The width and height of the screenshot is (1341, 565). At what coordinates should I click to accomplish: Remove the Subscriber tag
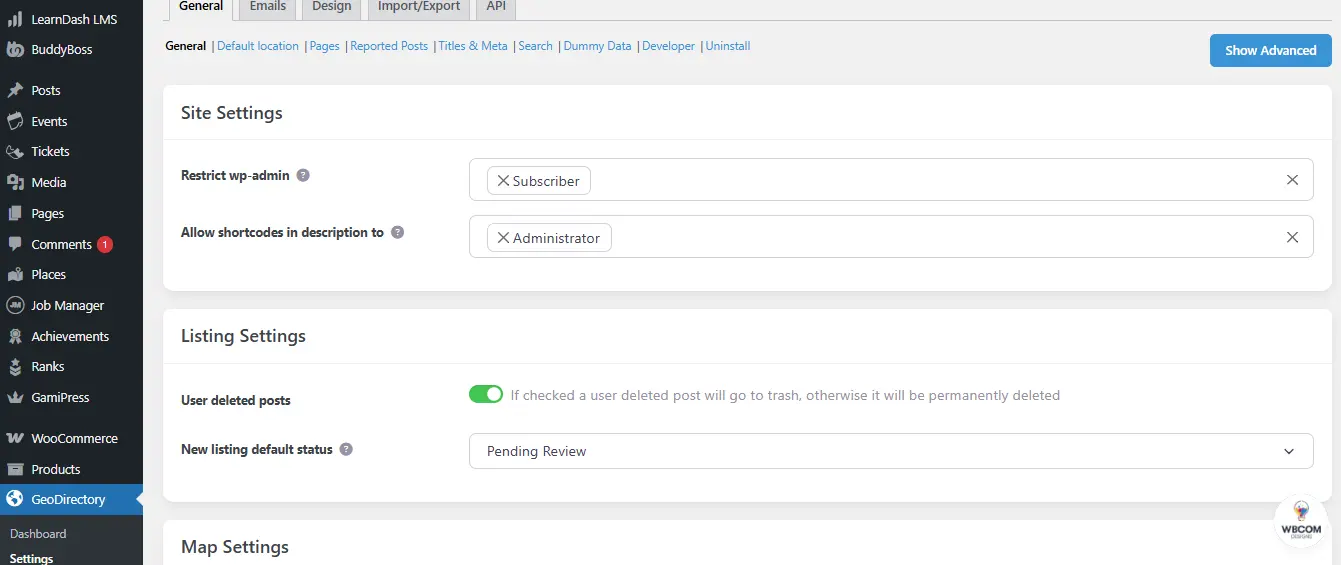[503, 181]
